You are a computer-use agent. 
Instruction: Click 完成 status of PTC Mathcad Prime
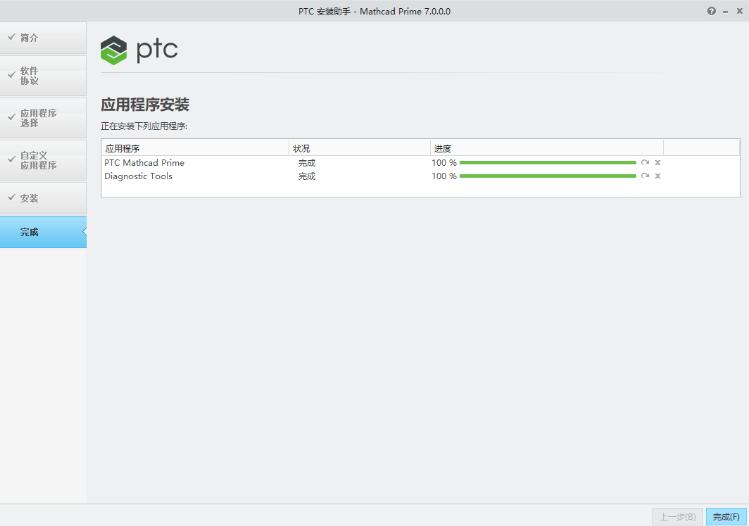click(x=307, y=163)
